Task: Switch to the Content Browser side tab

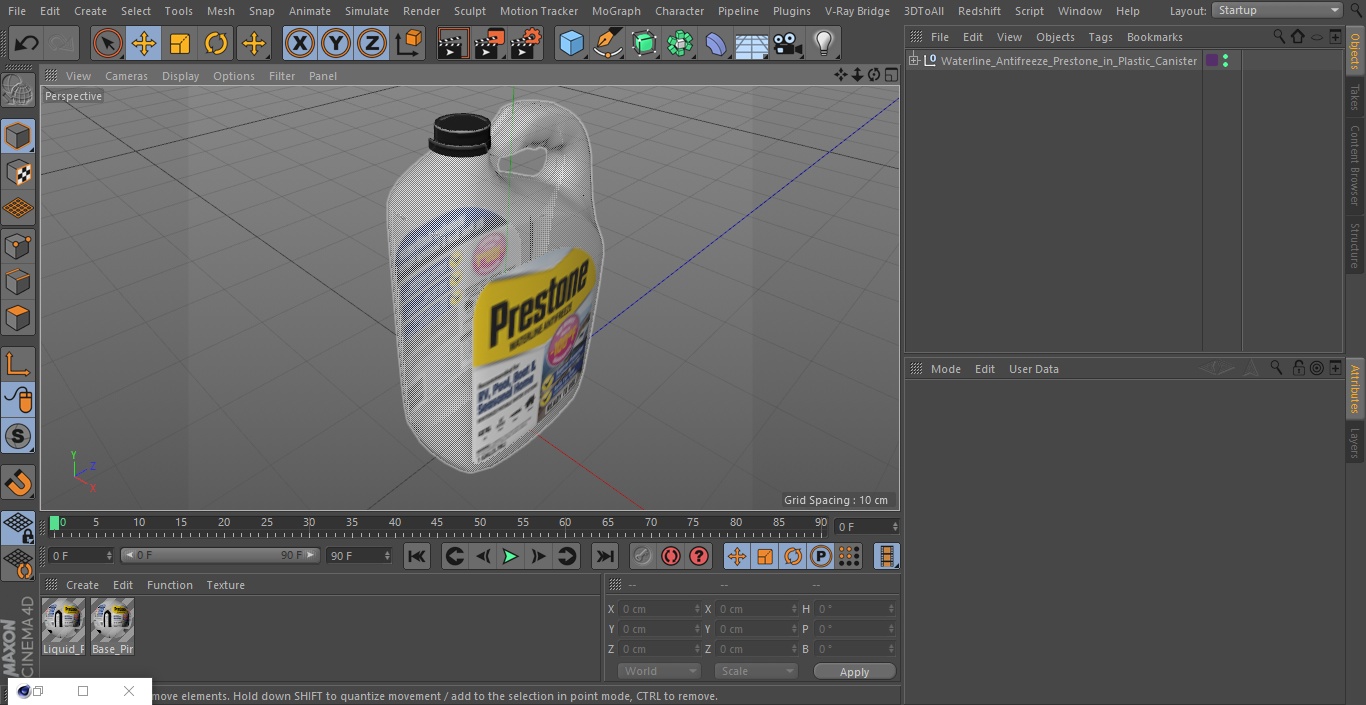Action: [x=1355, y=165]
